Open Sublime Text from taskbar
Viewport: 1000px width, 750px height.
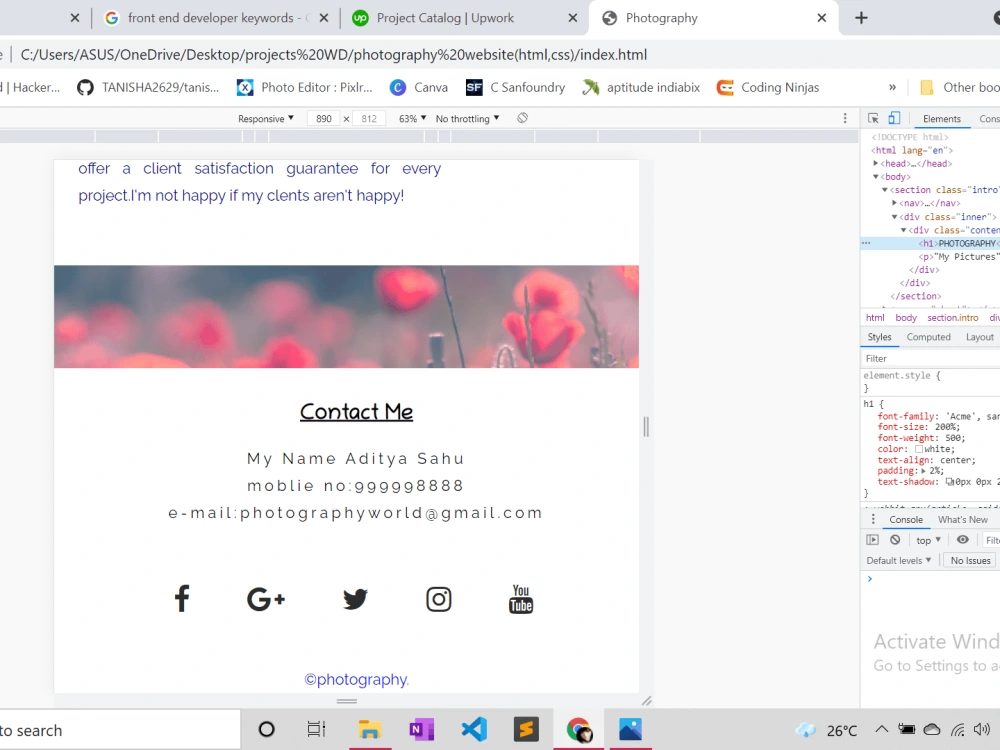pyautogui.click(x=526, y=730)
